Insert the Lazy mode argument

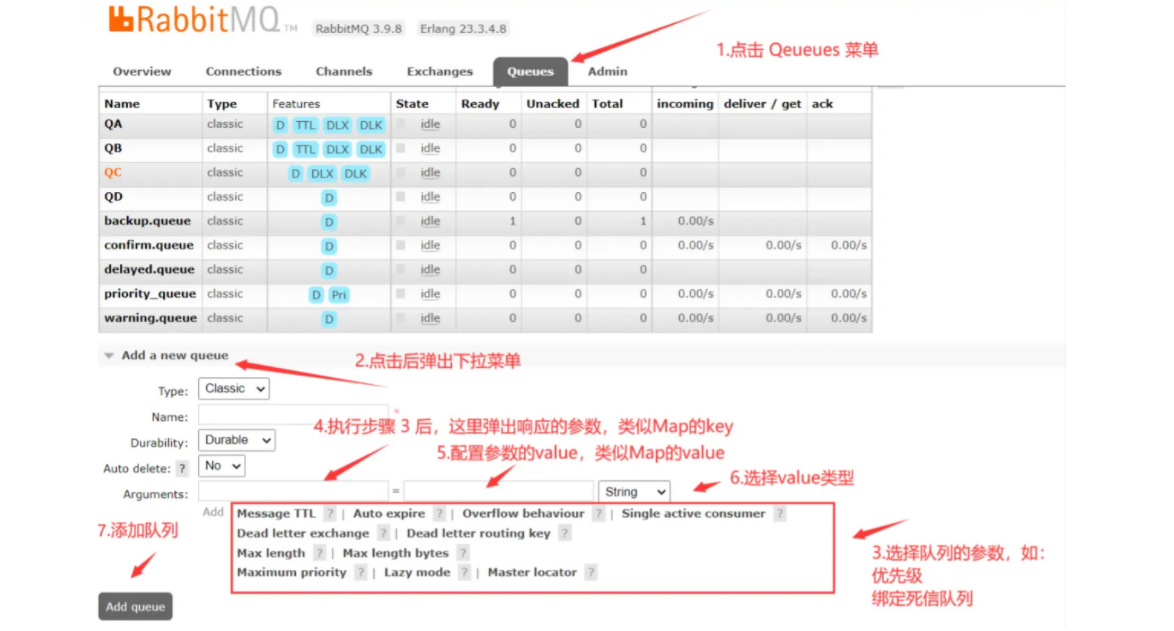click(x=417, y=573)
